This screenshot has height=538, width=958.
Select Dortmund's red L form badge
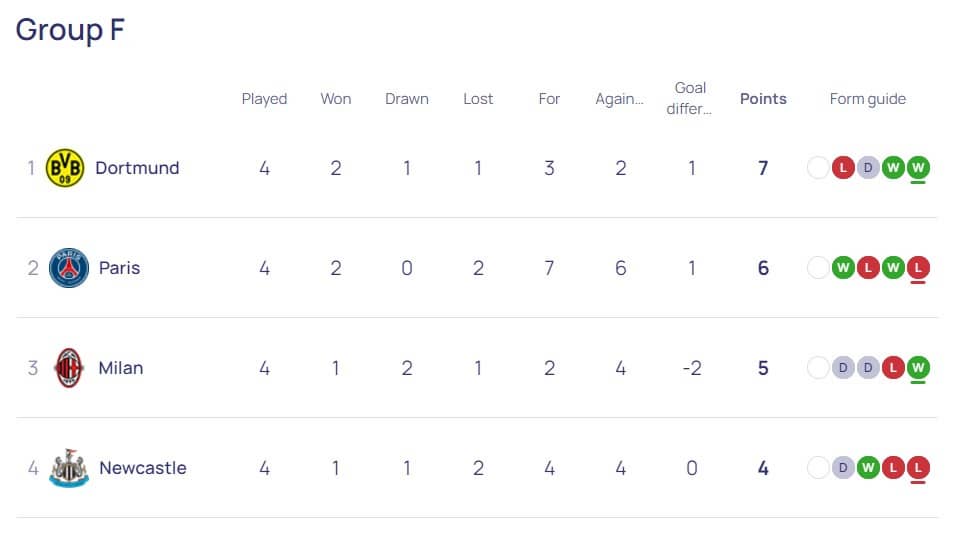[843, 167]
